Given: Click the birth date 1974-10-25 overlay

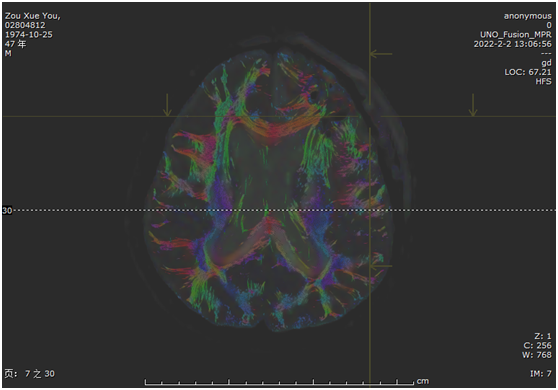Looking at the screenshot, I should pos(28,35).
